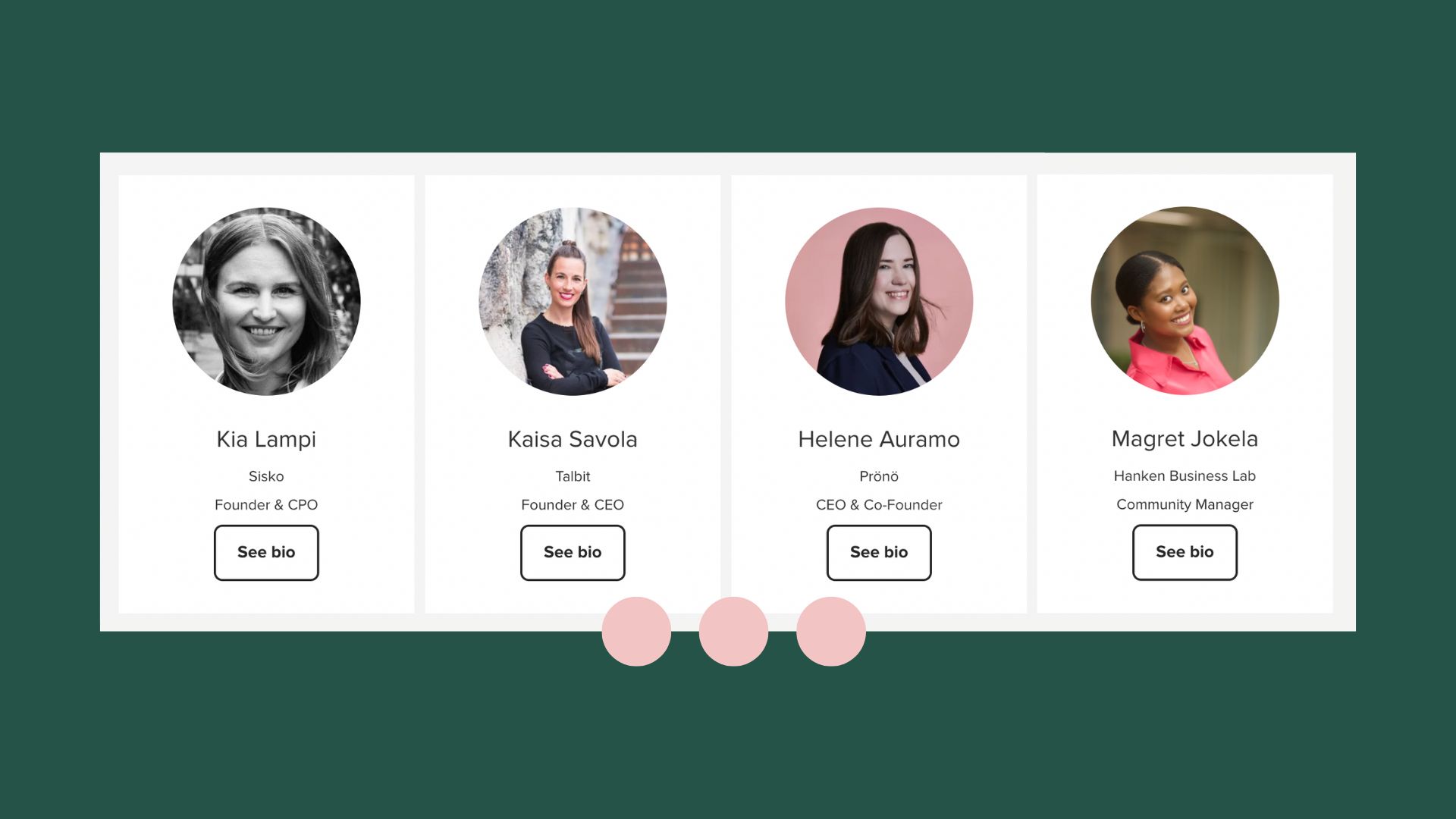Click Helene Auramo's pink-background portrait
The height and width of the screenshot is (819, 1456).
click(x=879, y=301)
